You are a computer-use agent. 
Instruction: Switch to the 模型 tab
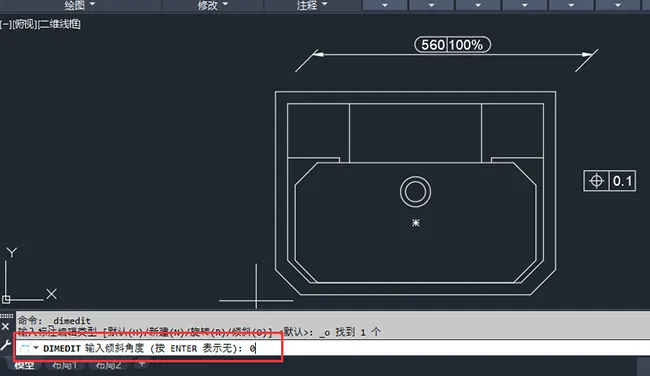pyautogui.click(x=24, y=365)
